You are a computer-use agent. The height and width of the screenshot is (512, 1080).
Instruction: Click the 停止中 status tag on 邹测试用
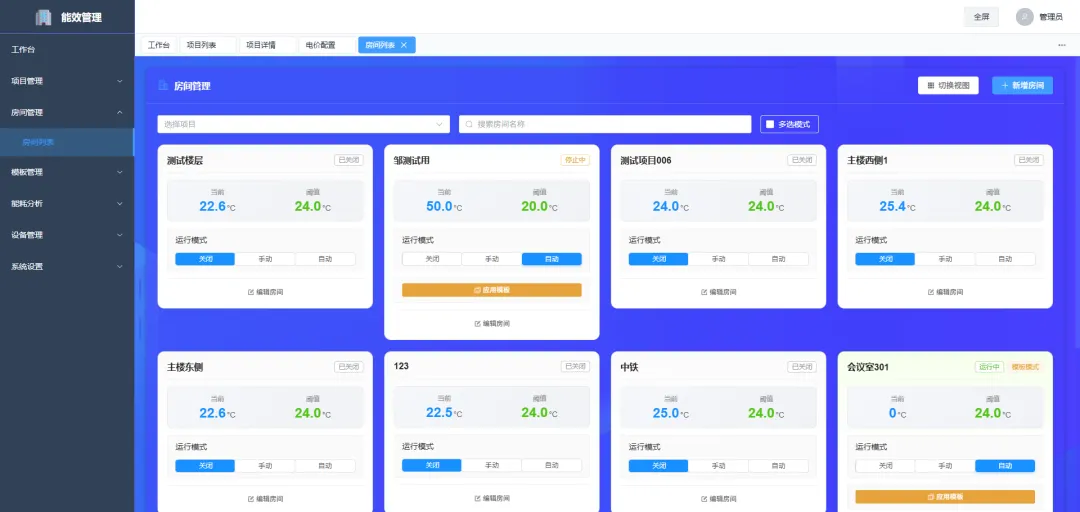575,160
